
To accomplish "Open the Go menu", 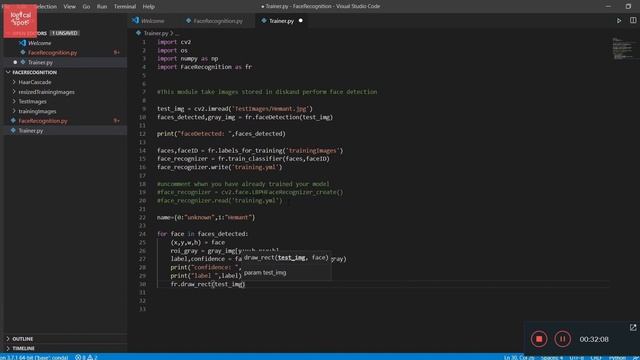I will coord(86,7).
